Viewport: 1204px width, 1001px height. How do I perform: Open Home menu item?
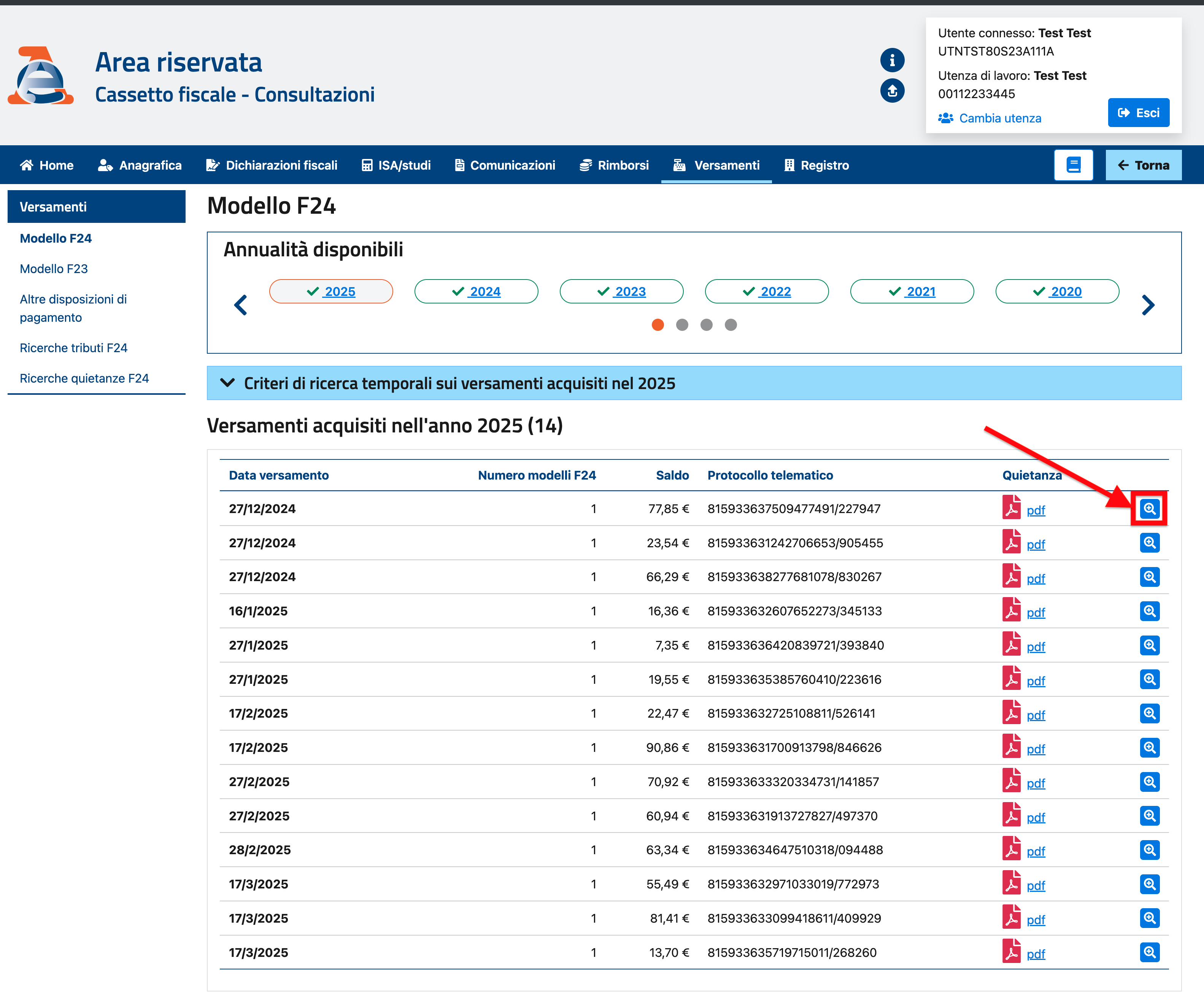click(x=46, y=165)
